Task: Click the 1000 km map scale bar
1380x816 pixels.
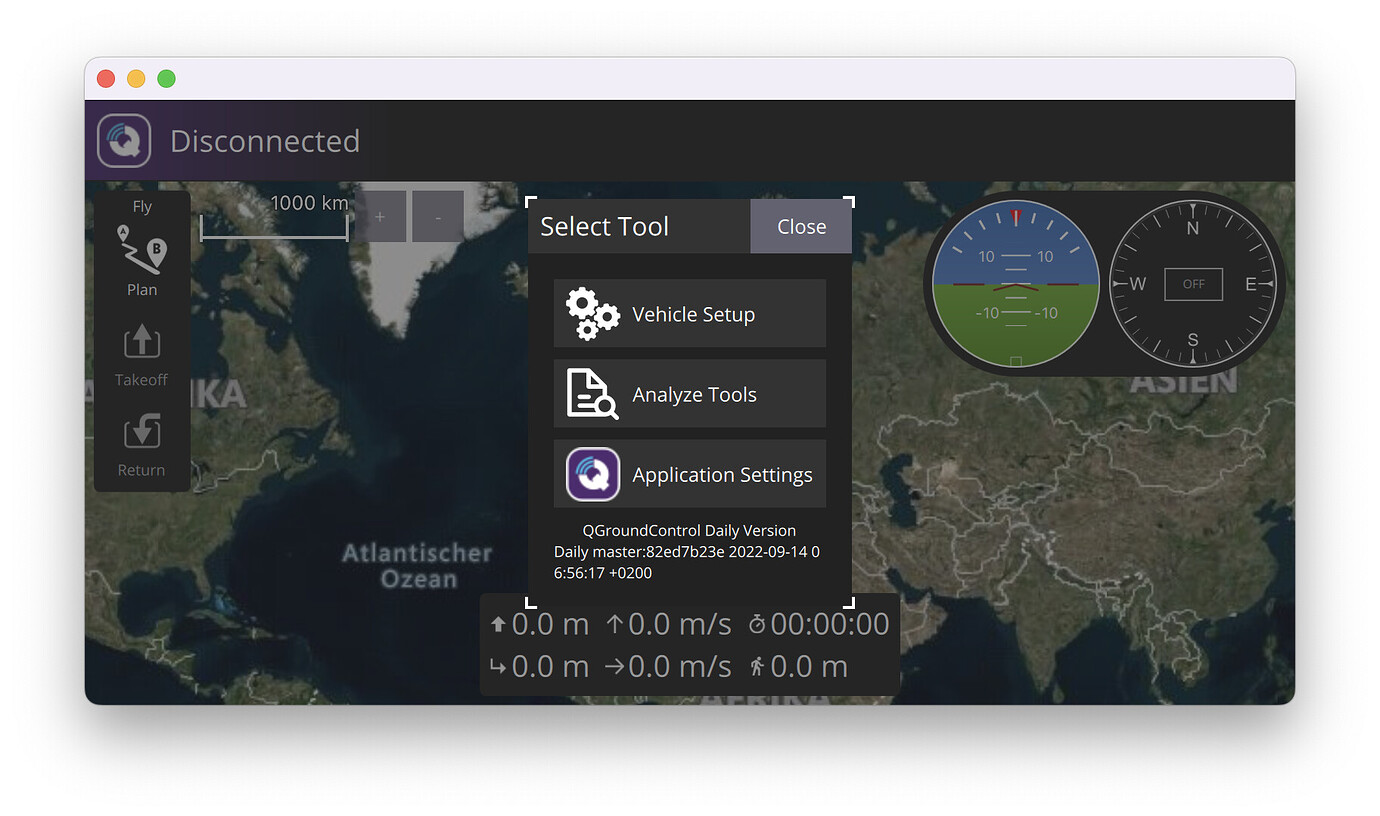Action: (274, 218)
